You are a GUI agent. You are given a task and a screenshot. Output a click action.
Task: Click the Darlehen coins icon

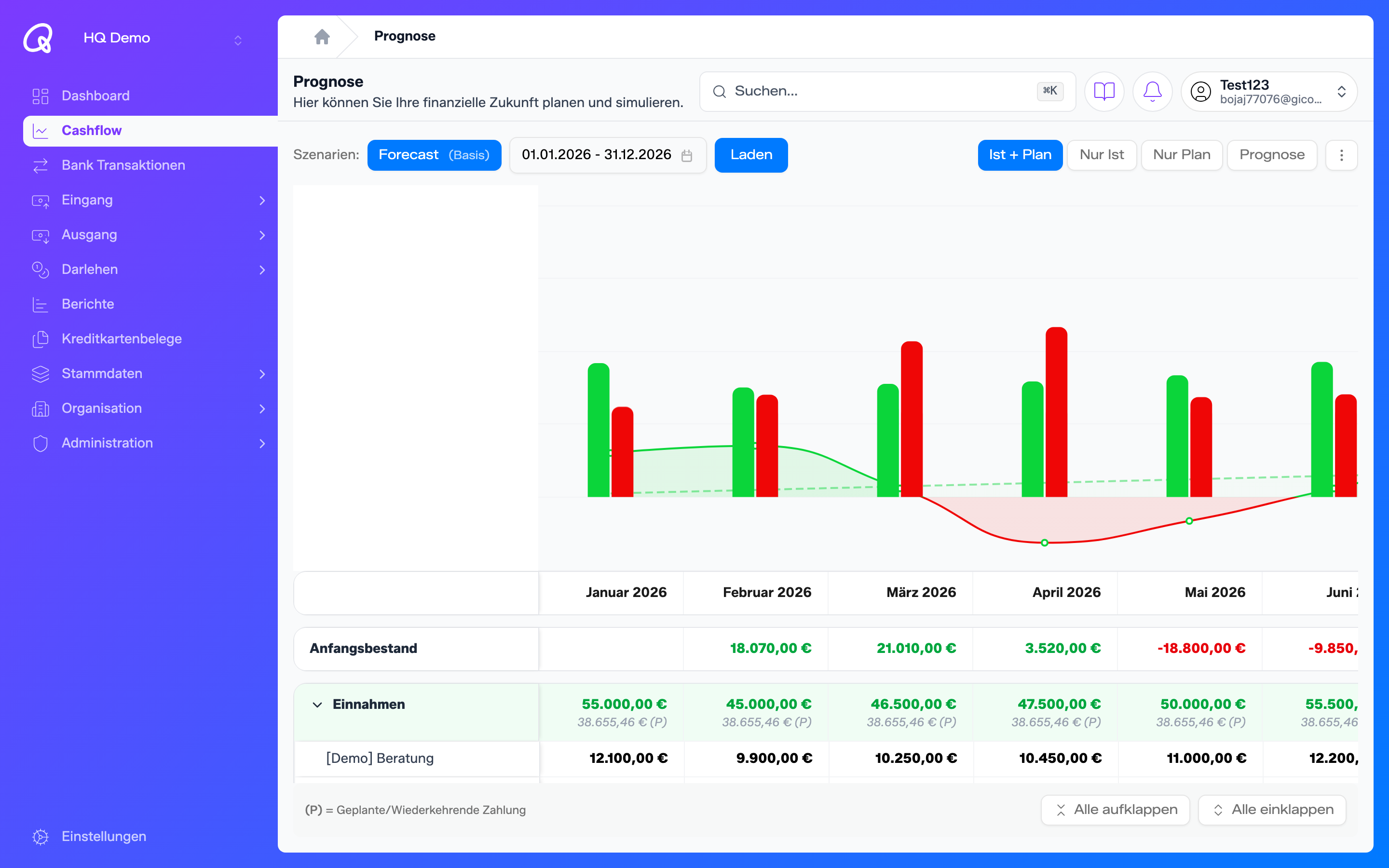(40, 270)
